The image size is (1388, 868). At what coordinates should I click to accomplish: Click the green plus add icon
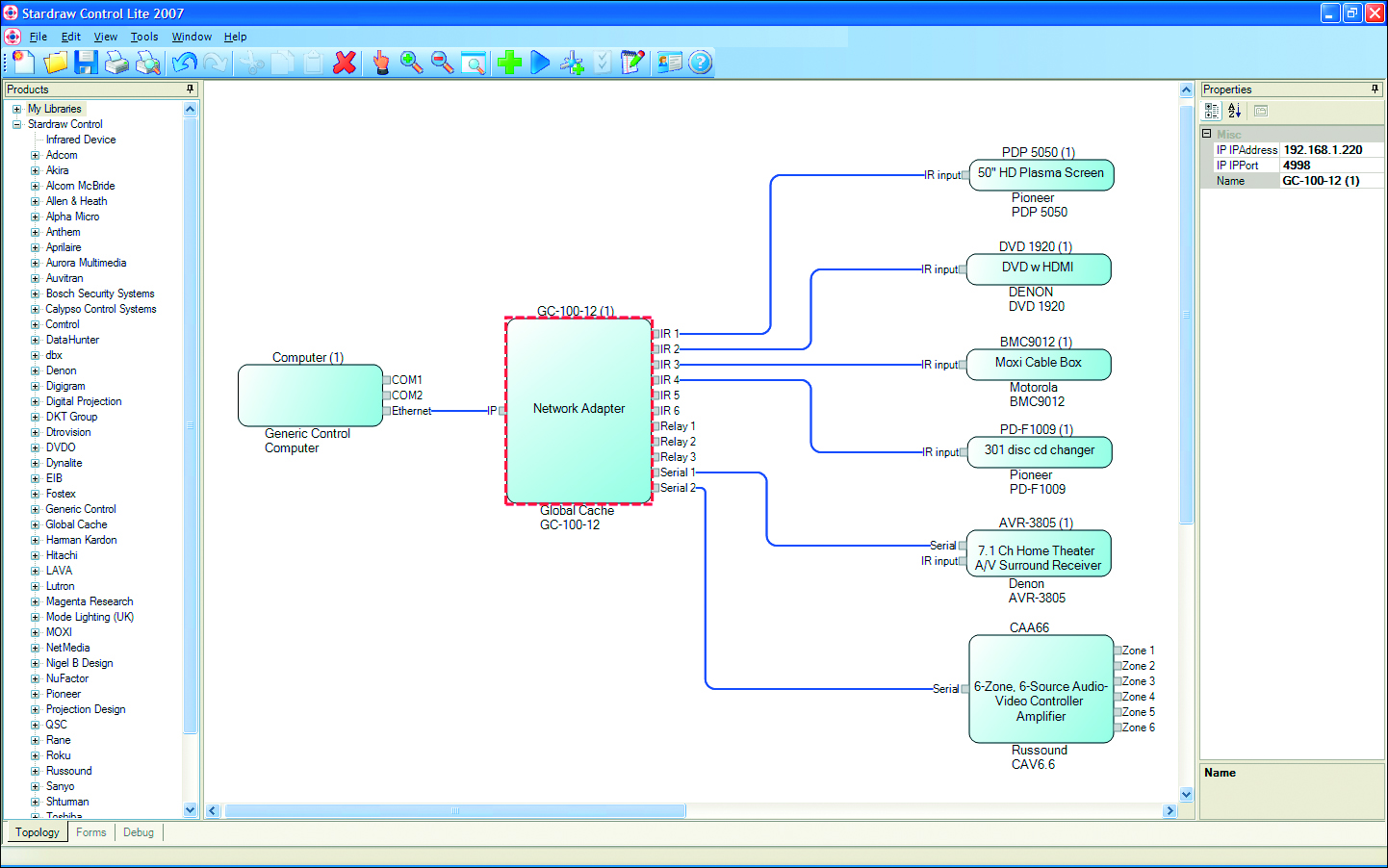tap(509, 63)
